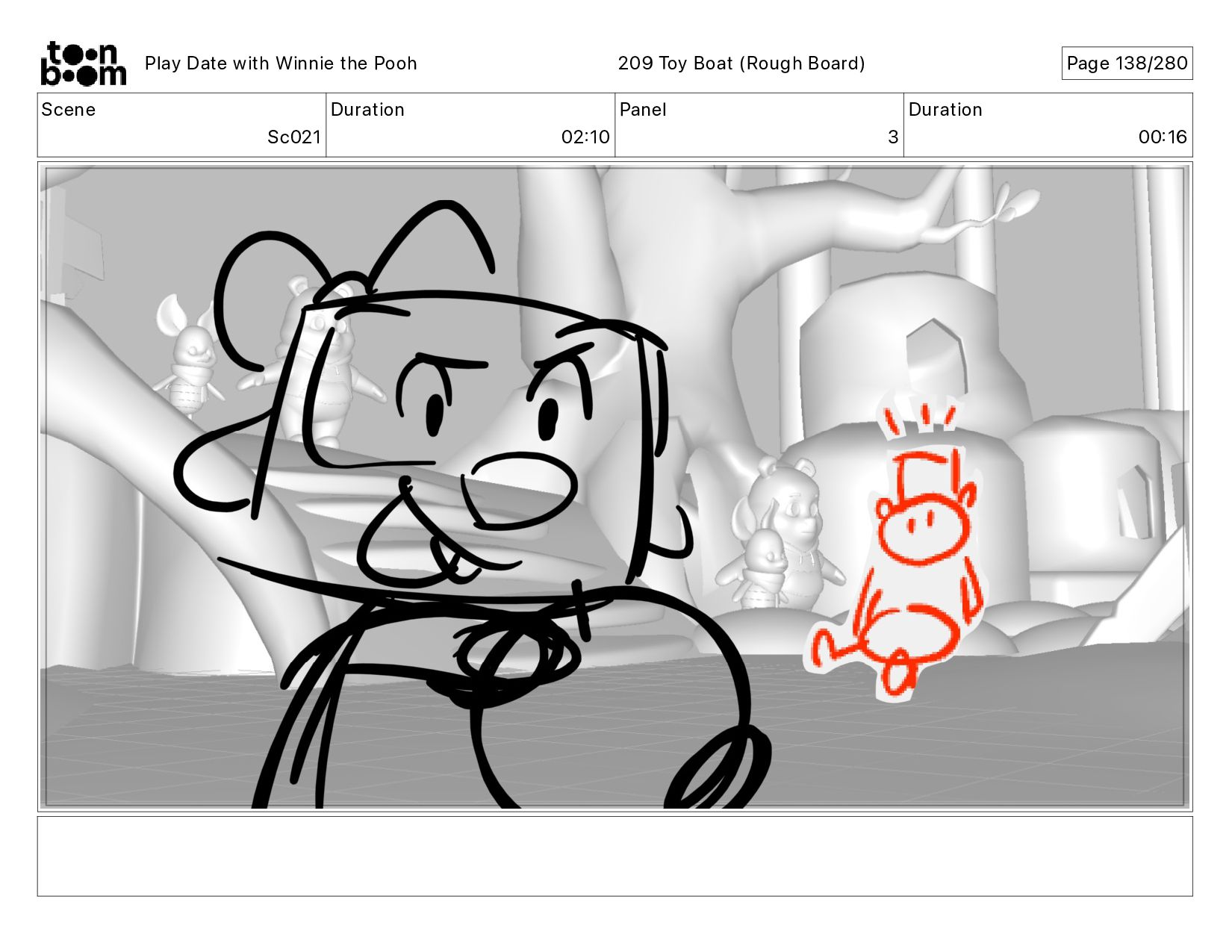The width and height of the screenshot is (1232, 952).
Task: Click the Toon Boom logo
Action: 83,63
